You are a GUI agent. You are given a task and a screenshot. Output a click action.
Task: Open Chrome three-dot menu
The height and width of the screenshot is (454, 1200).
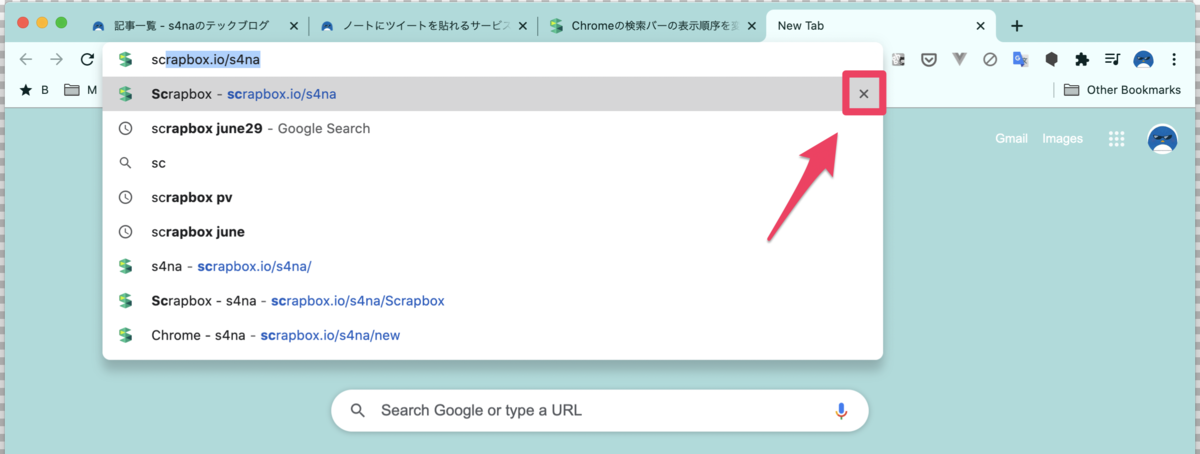1174,60
